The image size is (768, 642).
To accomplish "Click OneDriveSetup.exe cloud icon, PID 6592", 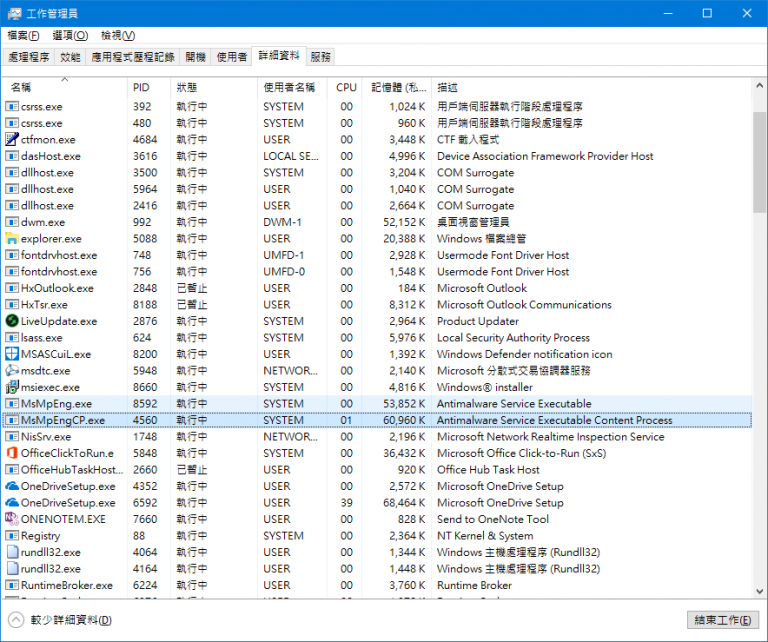I will click(x=12, y=503).
